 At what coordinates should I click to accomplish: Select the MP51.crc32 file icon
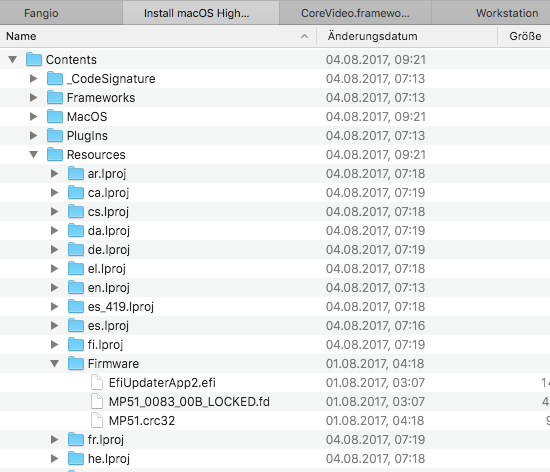pos(97,420)
